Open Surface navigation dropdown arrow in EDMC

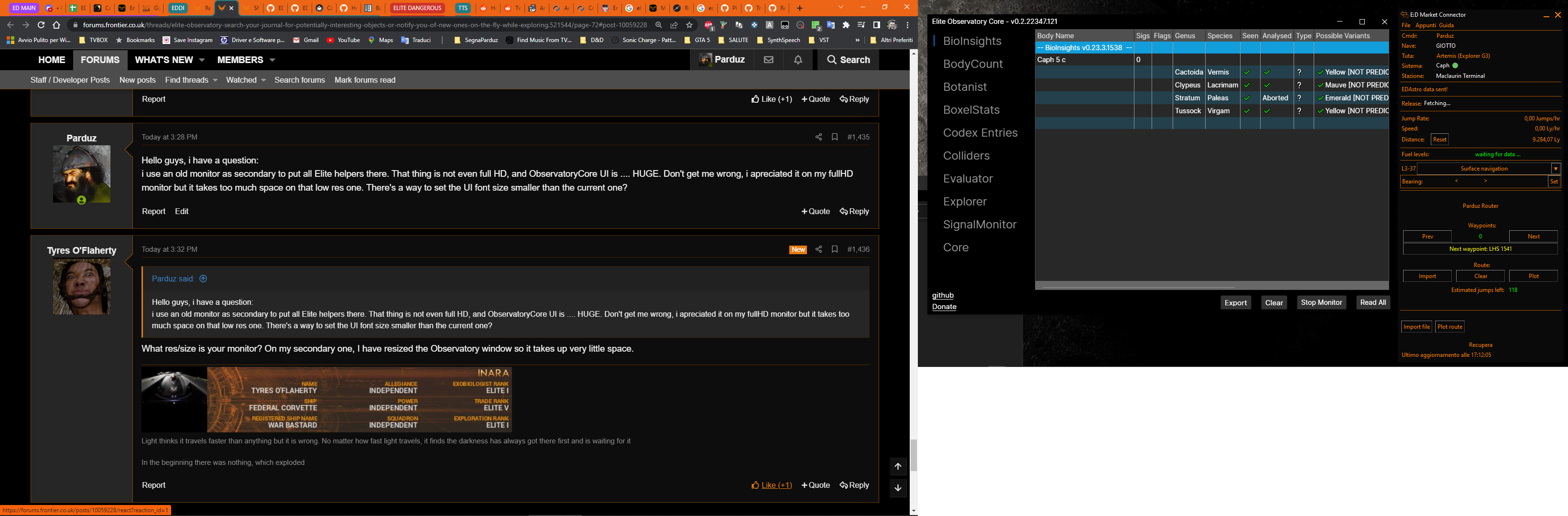pyautogui.click(x=1556, y=169)
